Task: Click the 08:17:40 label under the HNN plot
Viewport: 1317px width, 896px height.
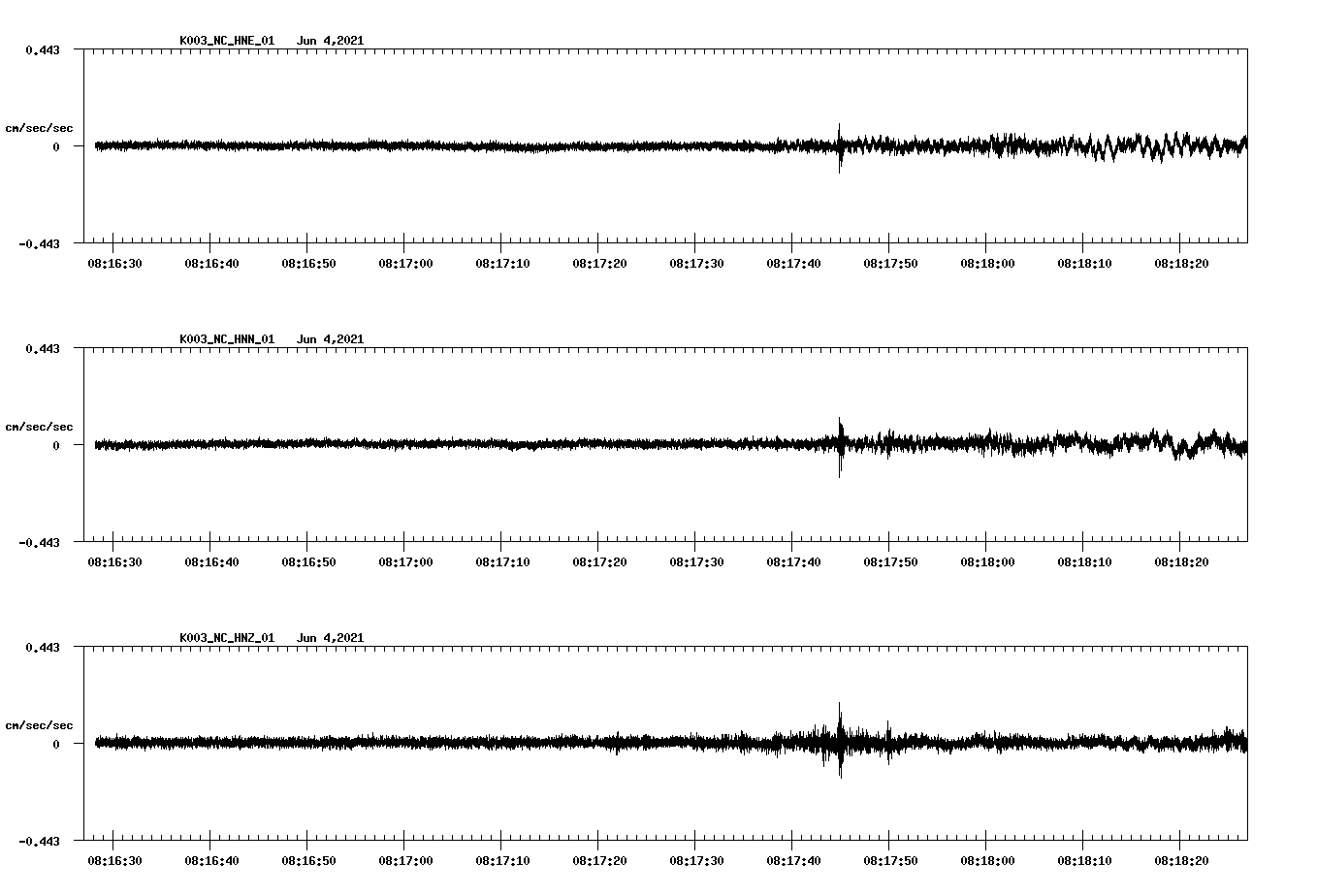Action: tap(793, 561)
